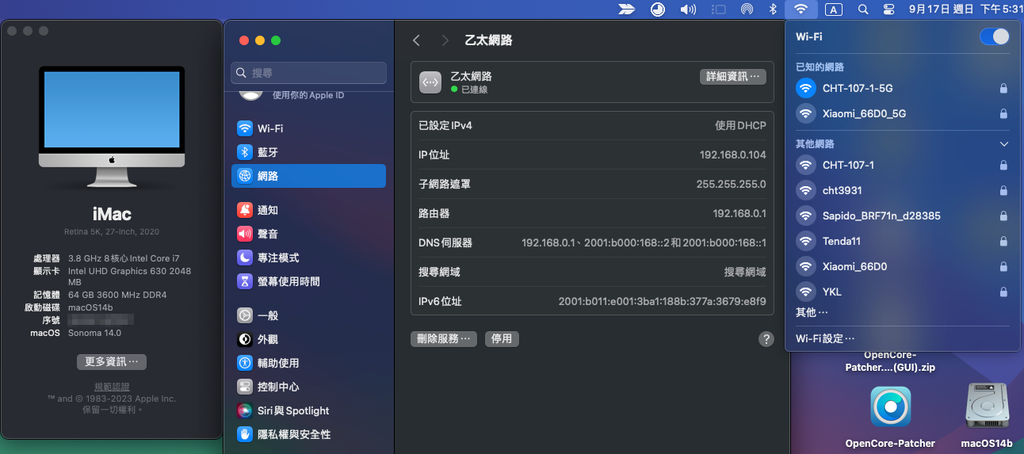Connect to Sapido_BRF71n_d28385 network
Screen dimensions: 1024x454
point(902,216)
